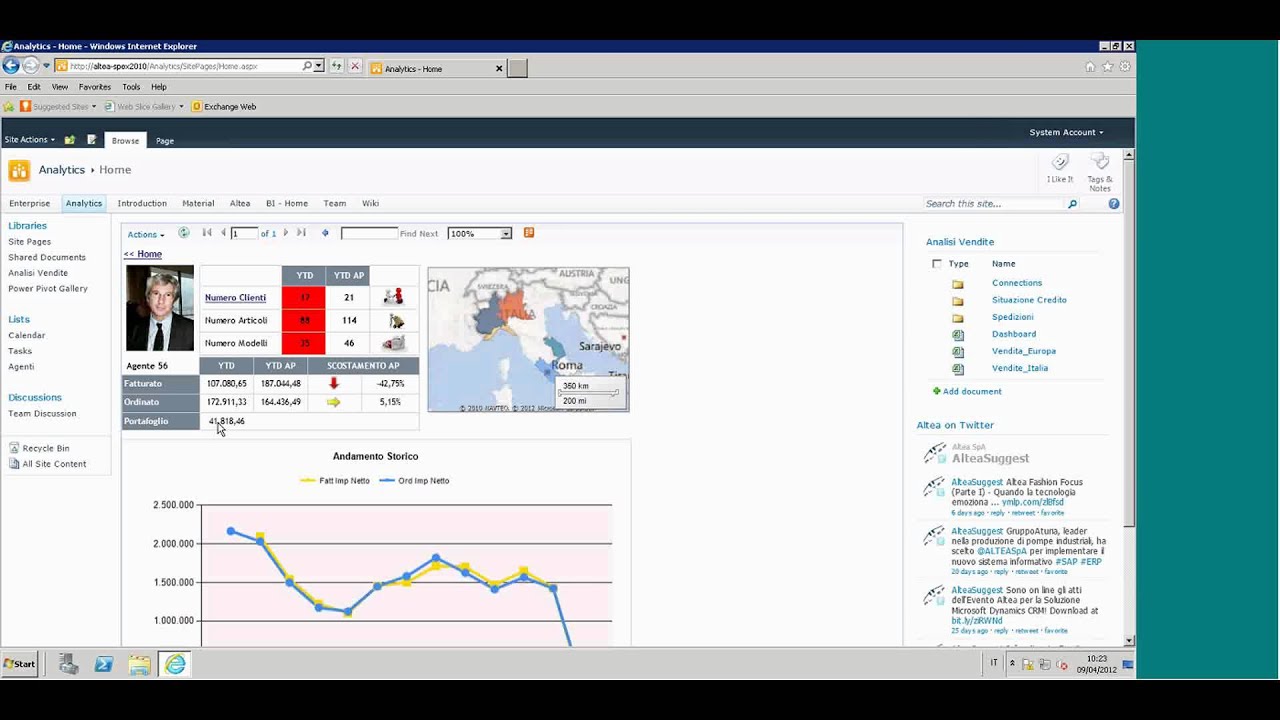Go to last report page
This screenshot has height=720, width=1280.
point(301,233)
